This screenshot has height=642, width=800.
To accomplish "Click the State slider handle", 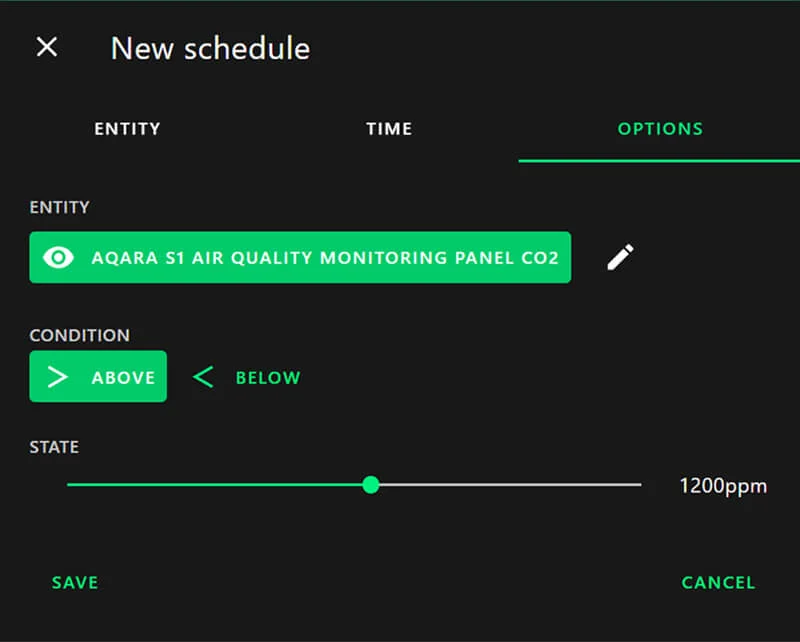I will [371, 485].
